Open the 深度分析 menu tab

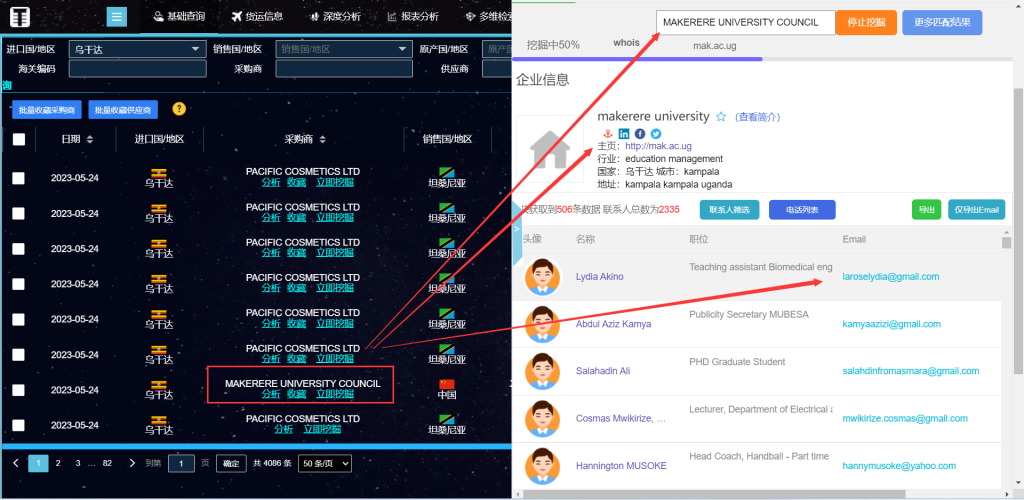click(335, 17)
